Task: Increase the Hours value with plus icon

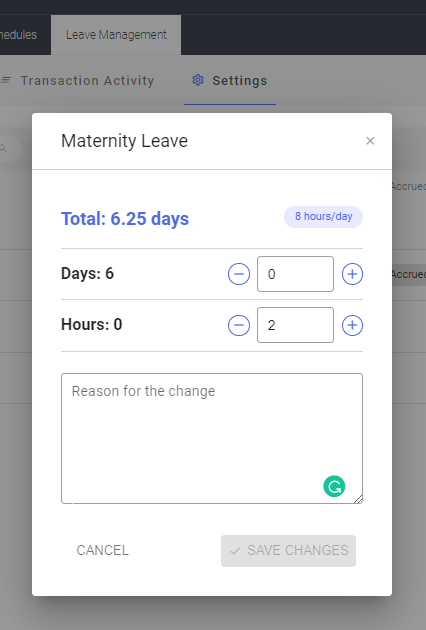Action: click(x=352, y=325)
